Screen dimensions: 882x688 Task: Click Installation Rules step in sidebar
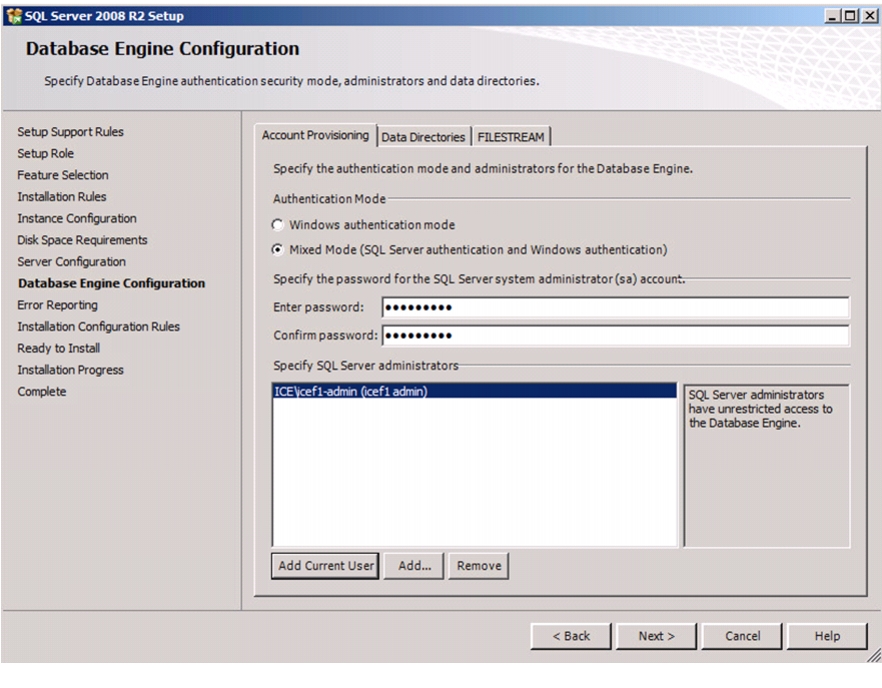point(62,197)
